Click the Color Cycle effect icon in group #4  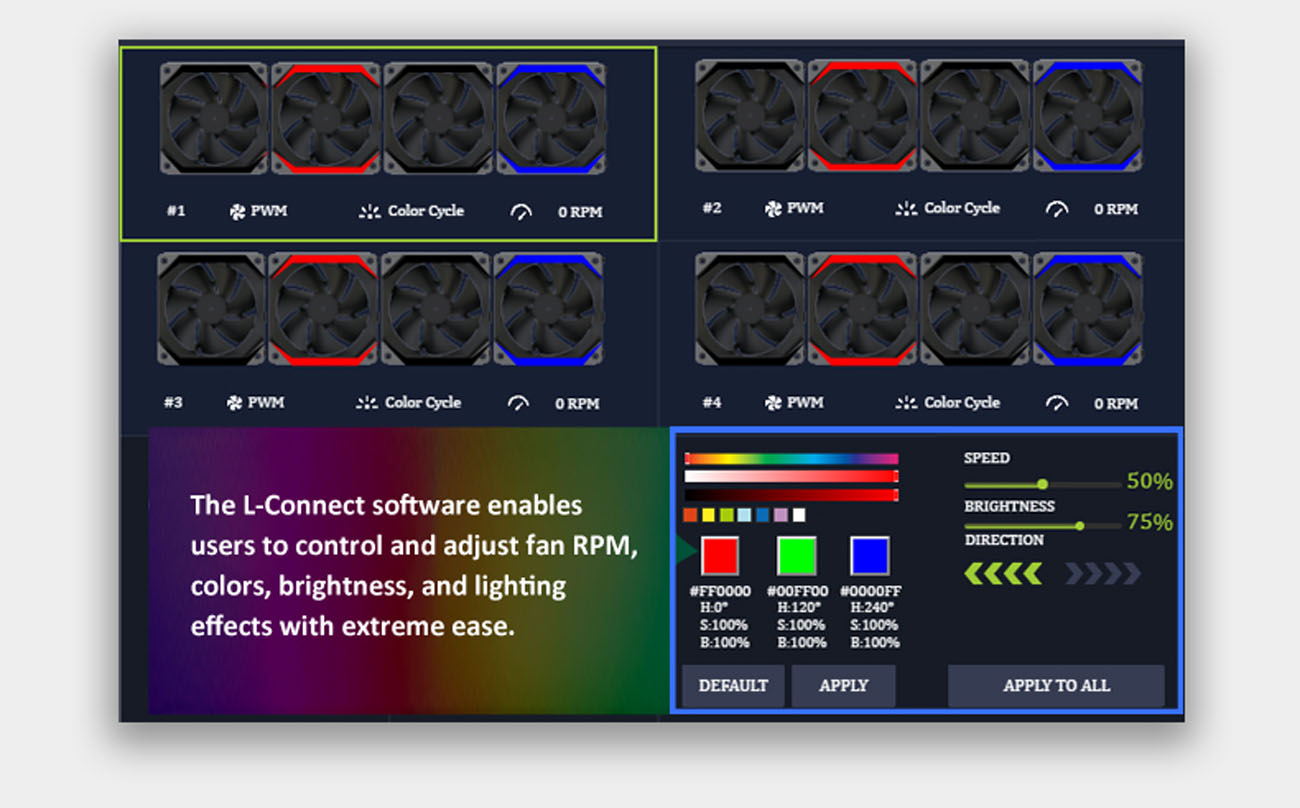coord(906,403)
